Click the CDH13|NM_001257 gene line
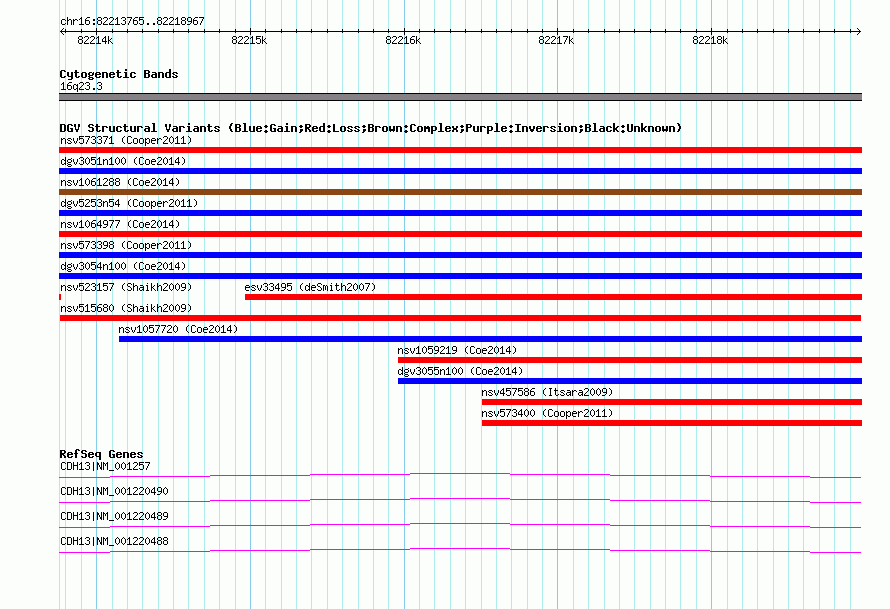The width and height of the screenshot is (890, 609). point(460,476)
